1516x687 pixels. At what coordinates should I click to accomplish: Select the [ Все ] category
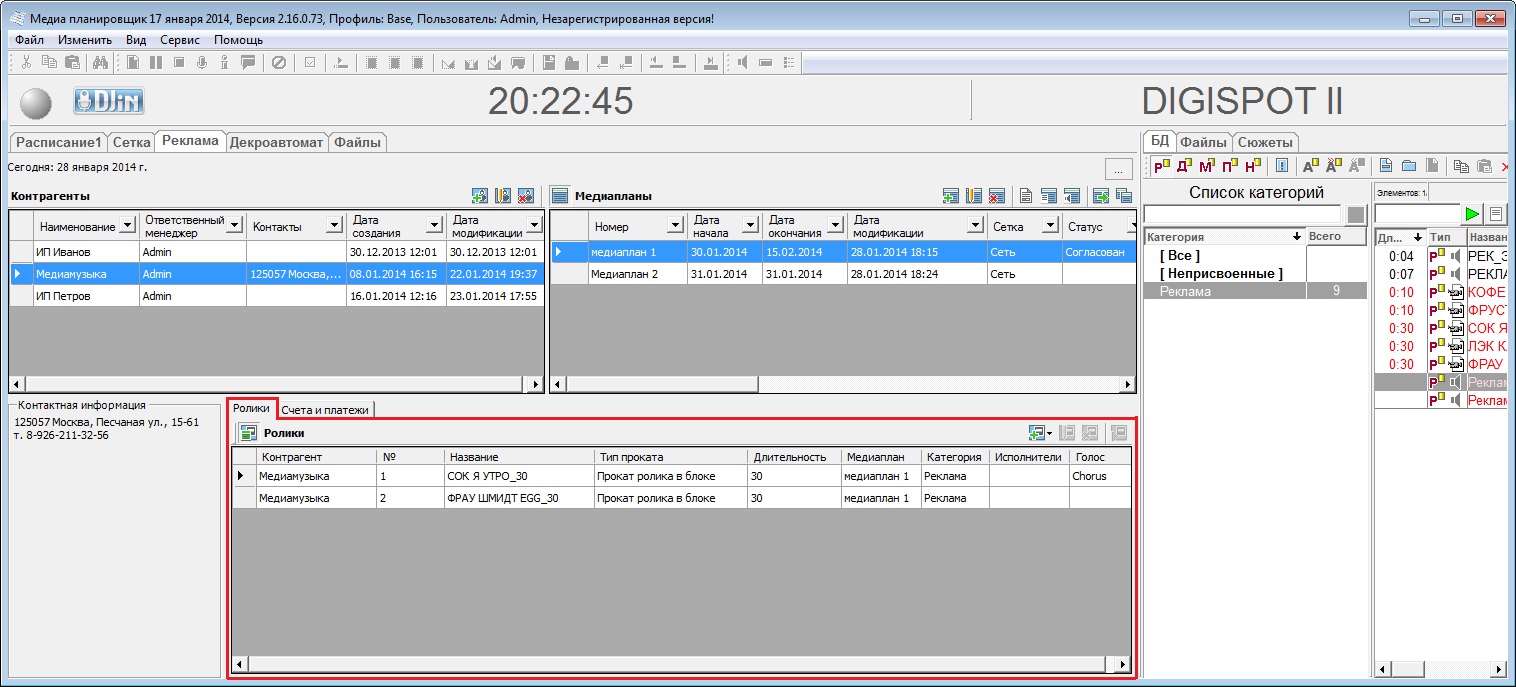[x=1180, y=255]
